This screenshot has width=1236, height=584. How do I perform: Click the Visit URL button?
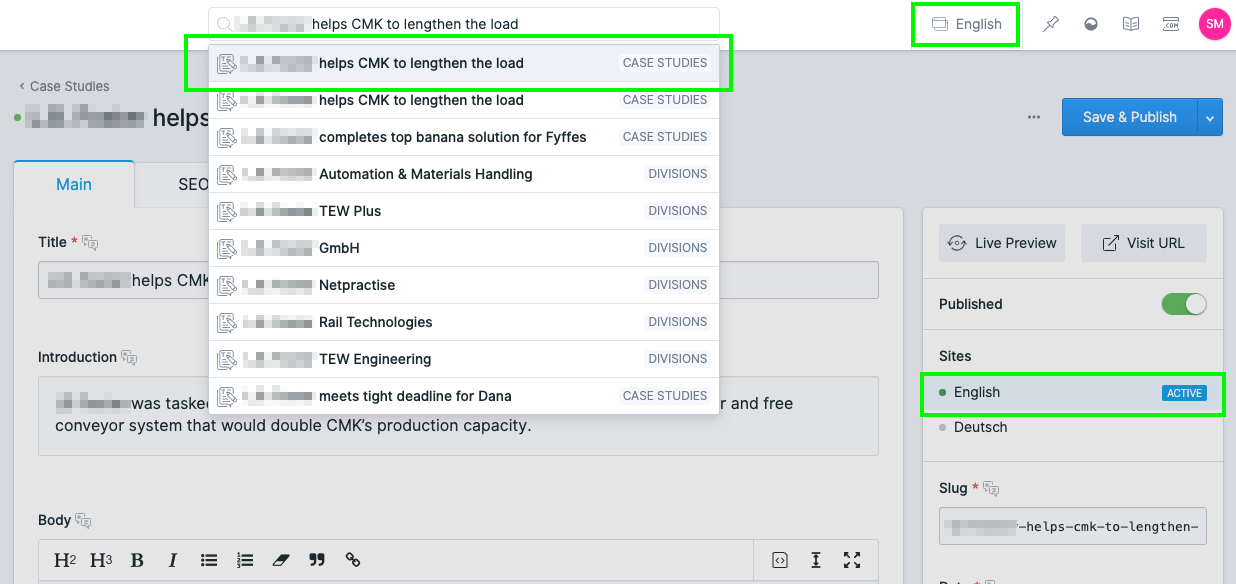(1143, 242)
